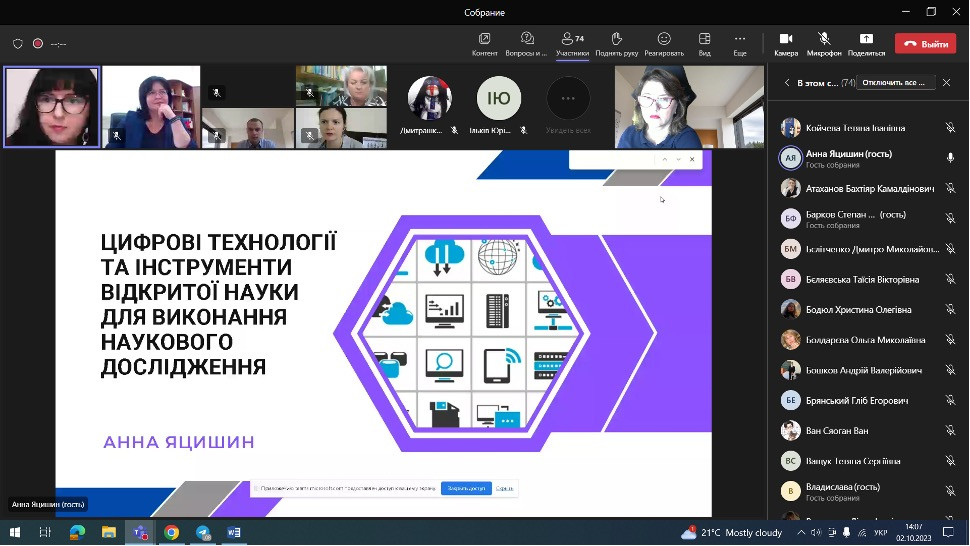The height and width of the screenshot is (546, 970).
Task: Collapse the 'В этом с...' participants section
Action: point(787,83)
